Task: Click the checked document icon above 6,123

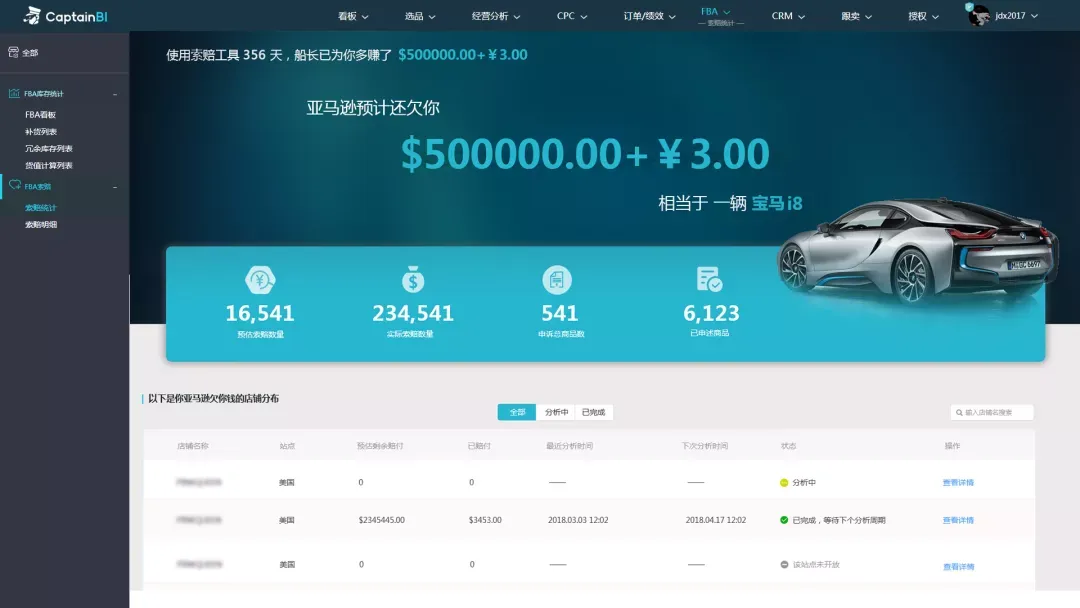Action: (709, 279)
